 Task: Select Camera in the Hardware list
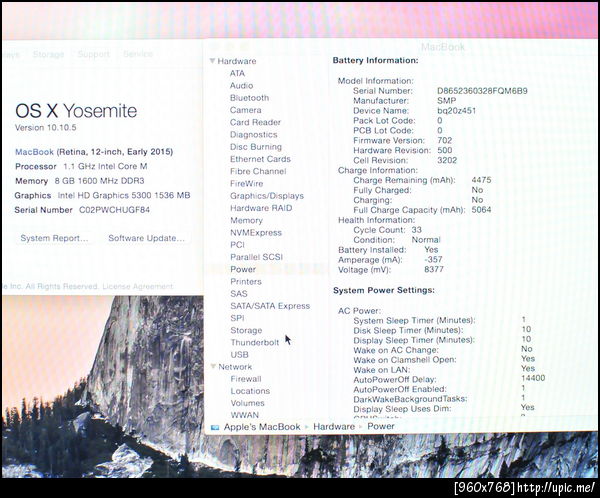tap(246, 110)
